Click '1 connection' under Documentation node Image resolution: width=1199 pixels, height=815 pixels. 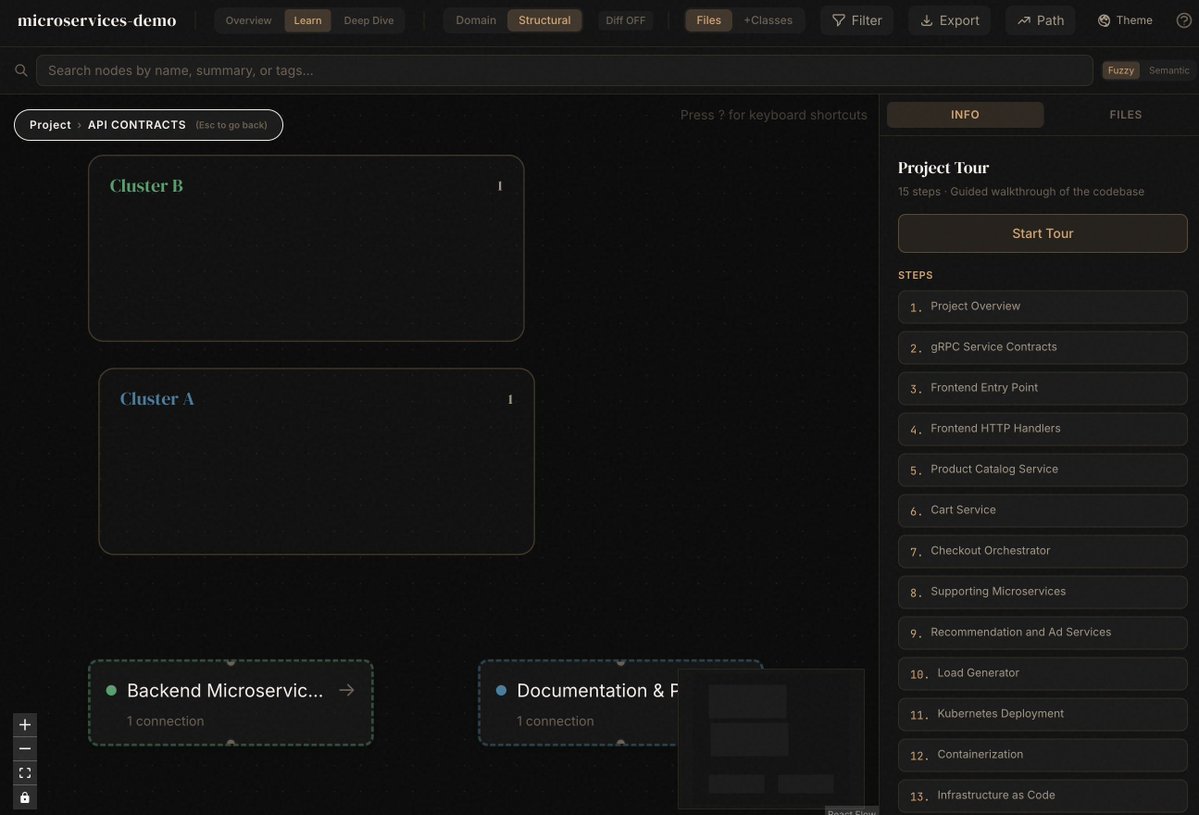pos(555,721)
